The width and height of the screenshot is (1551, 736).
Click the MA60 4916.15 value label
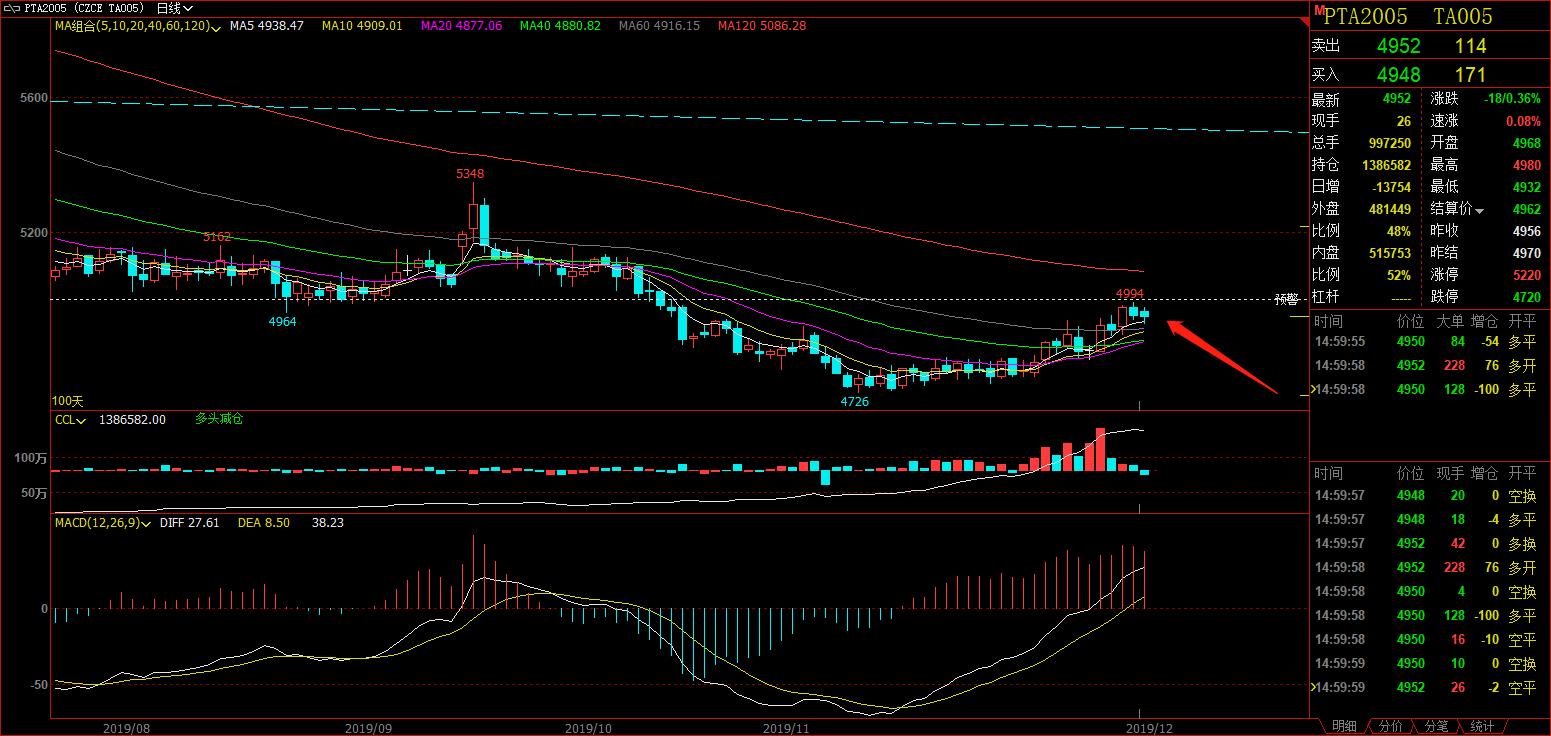point(659,26)
